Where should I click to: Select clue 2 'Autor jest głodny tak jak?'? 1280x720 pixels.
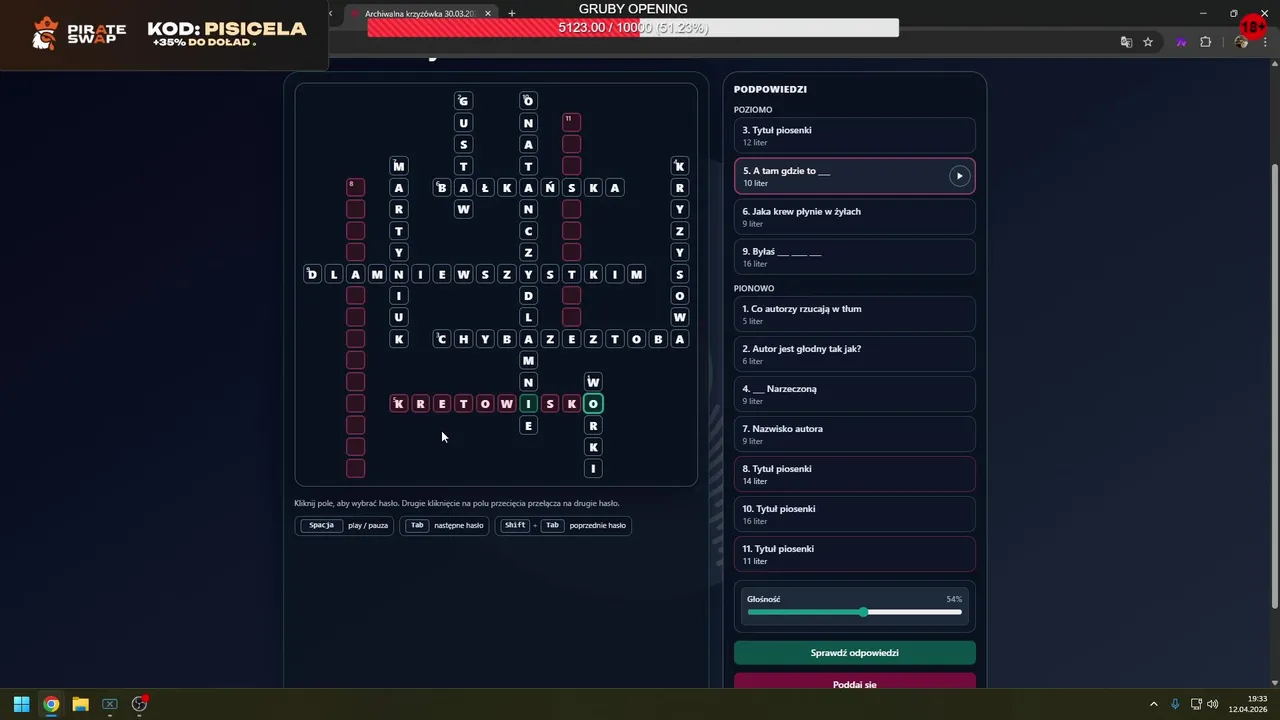point(854,354)
